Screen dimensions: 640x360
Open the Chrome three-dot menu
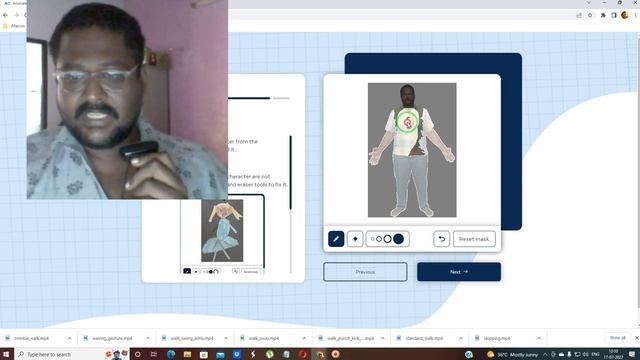(636, 15)
